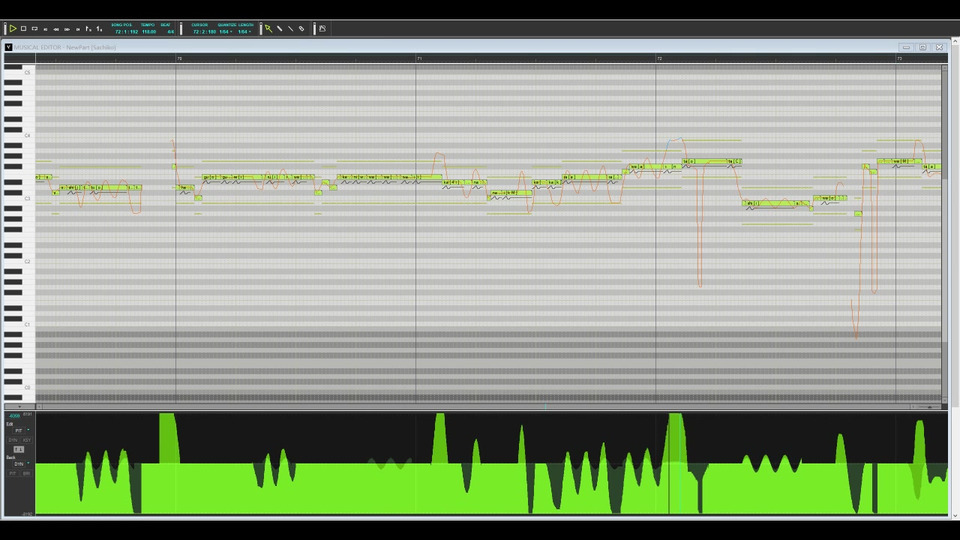The height and width of the screenshot is (540, 960).
Task: Click the piano roll horizontal scrollbar
Action: (474, 407)
